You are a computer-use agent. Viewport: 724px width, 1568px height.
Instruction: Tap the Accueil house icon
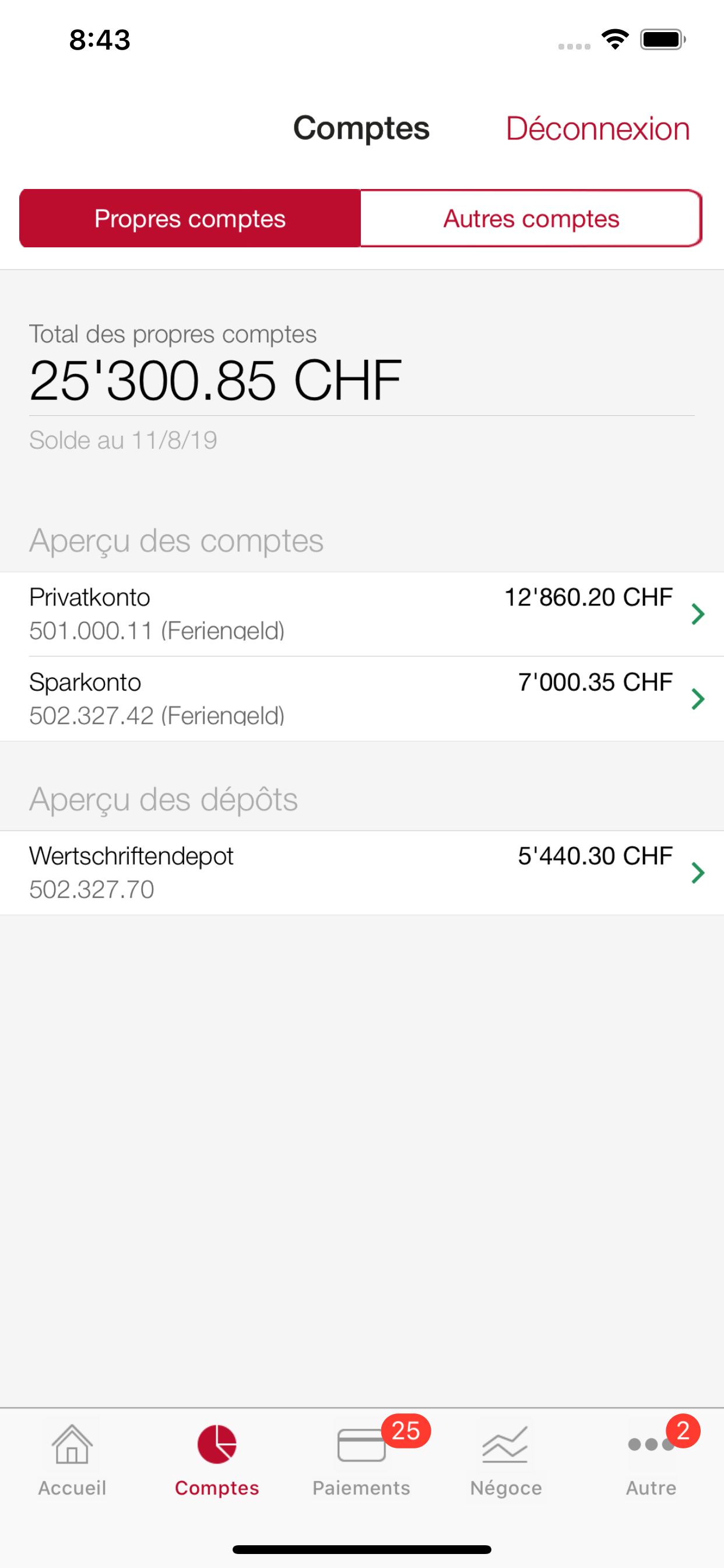tap(72, 1444)
